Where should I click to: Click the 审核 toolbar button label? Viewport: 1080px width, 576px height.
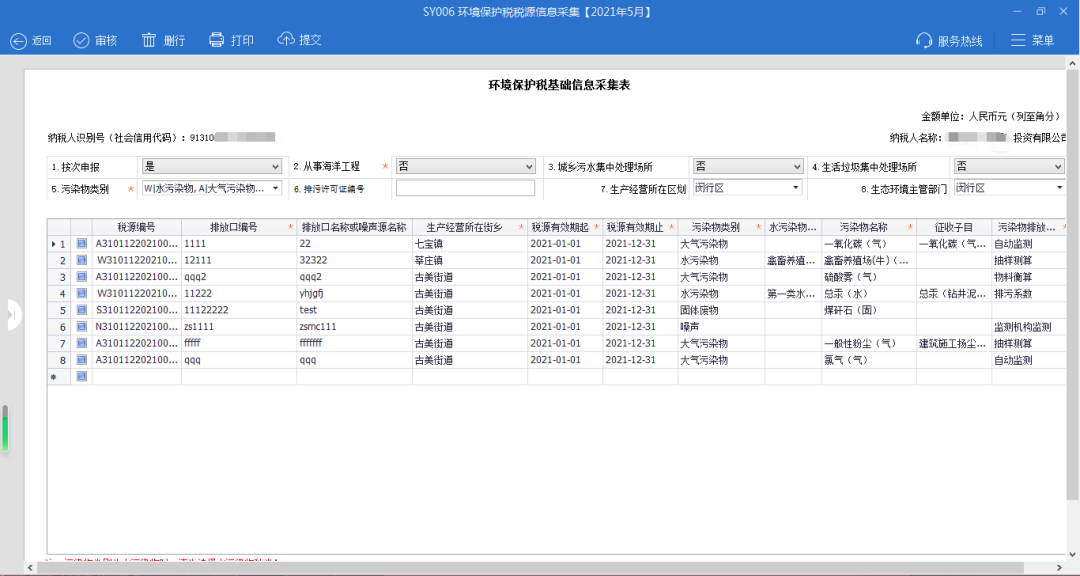click(106, 41)
